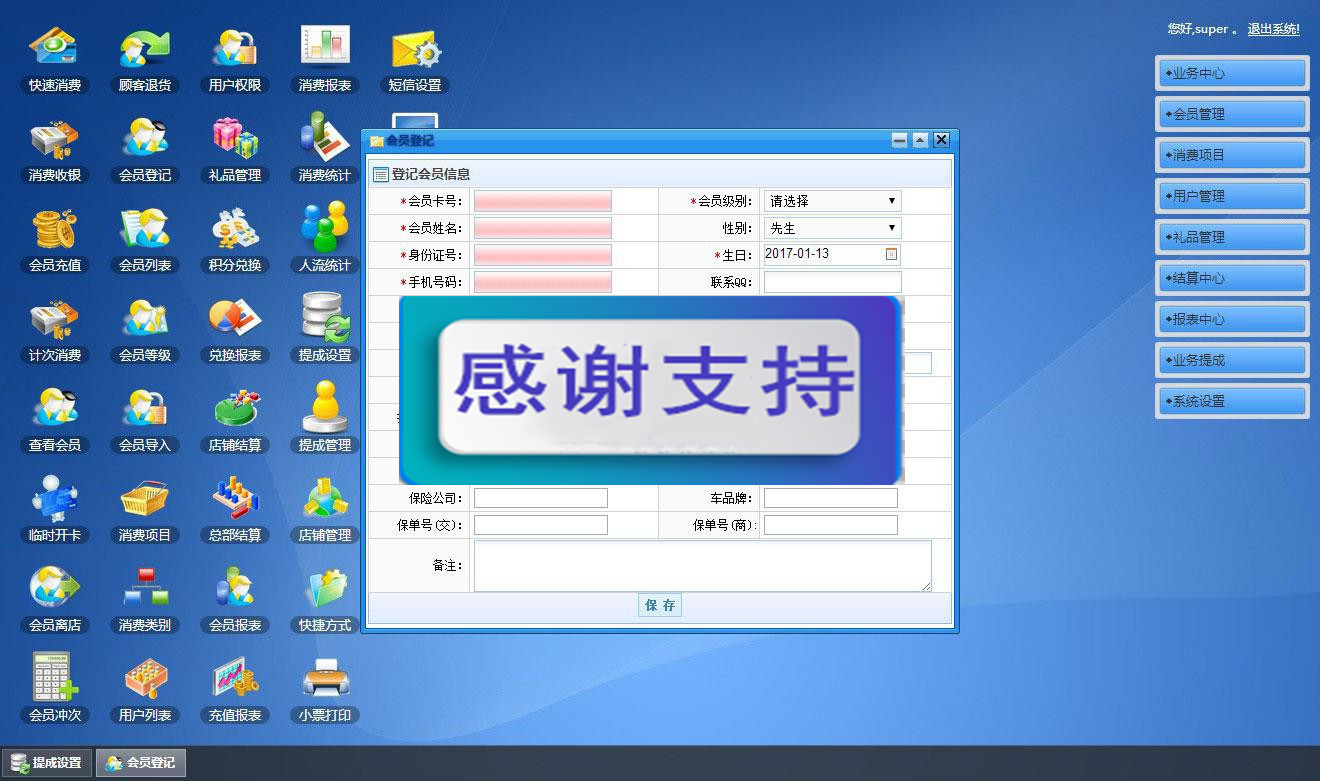The image size is (1320, 781).
Task: Switch to the 提成设置 taskbar tab
Action: tap(47, 763)
